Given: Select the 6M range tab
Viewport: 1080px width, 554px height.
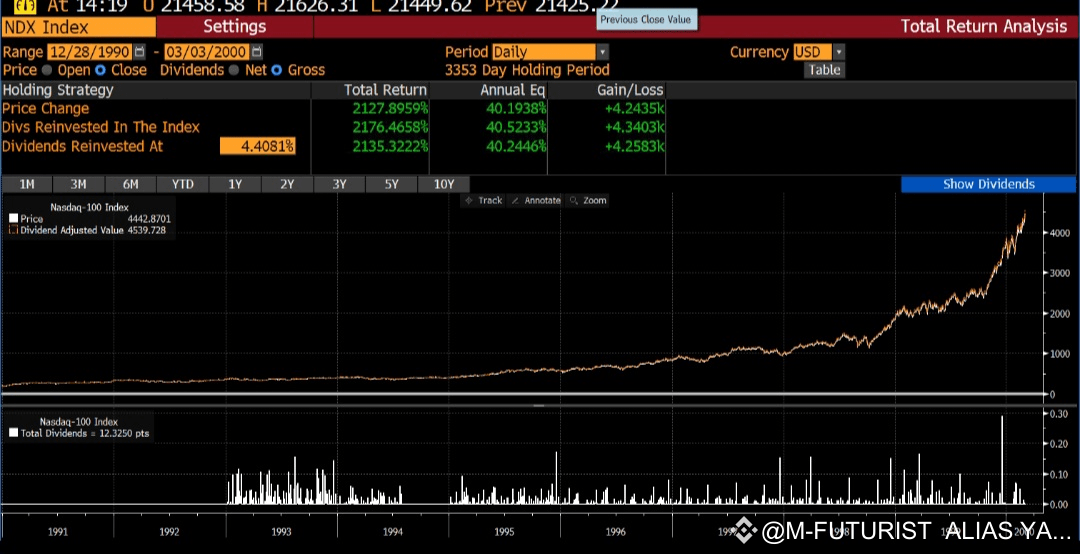Looking at the screenshot, I should click(131, 184).
